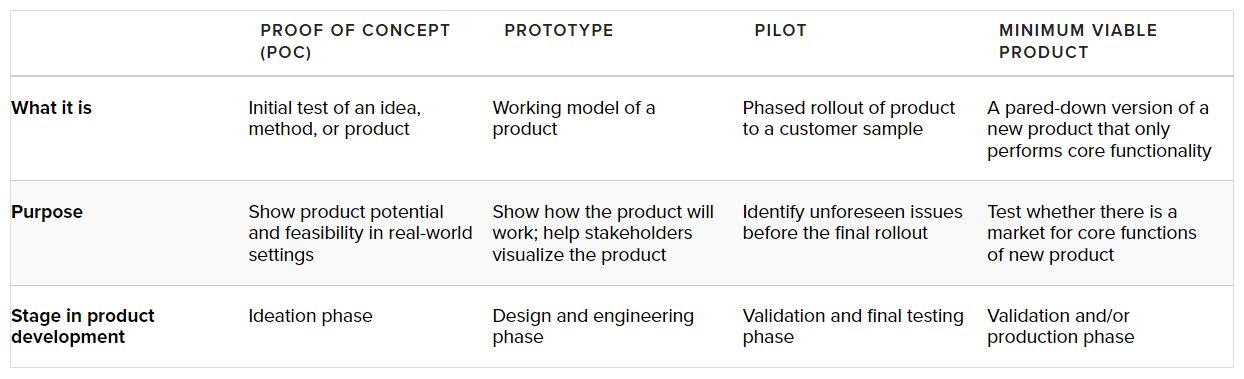Click 'Design and engineering phase' cell

tap(593, 326)
